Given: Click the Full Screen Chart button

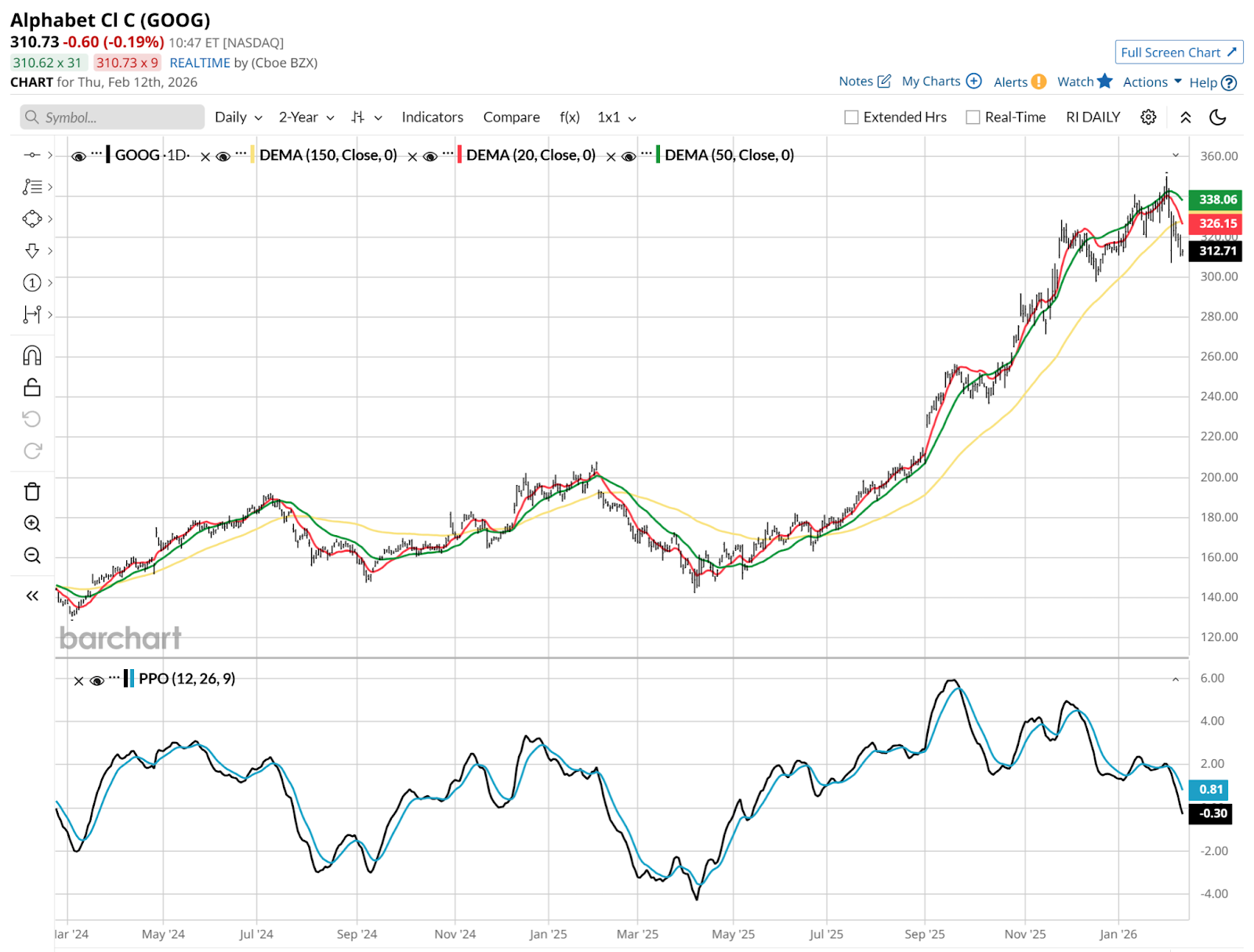Looking at the screenshot, I should click(x=1178, y=52).
